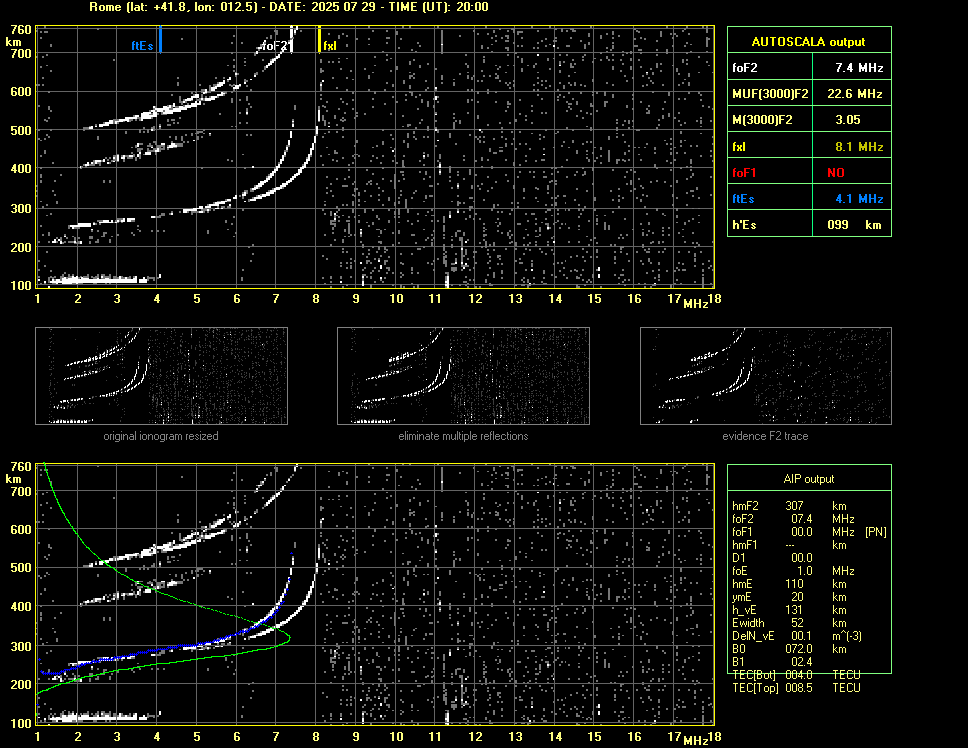This screenshot has height=748, width=968.
Task: Open the evidence F2 trace thumbnail
Action: [766, 376]
